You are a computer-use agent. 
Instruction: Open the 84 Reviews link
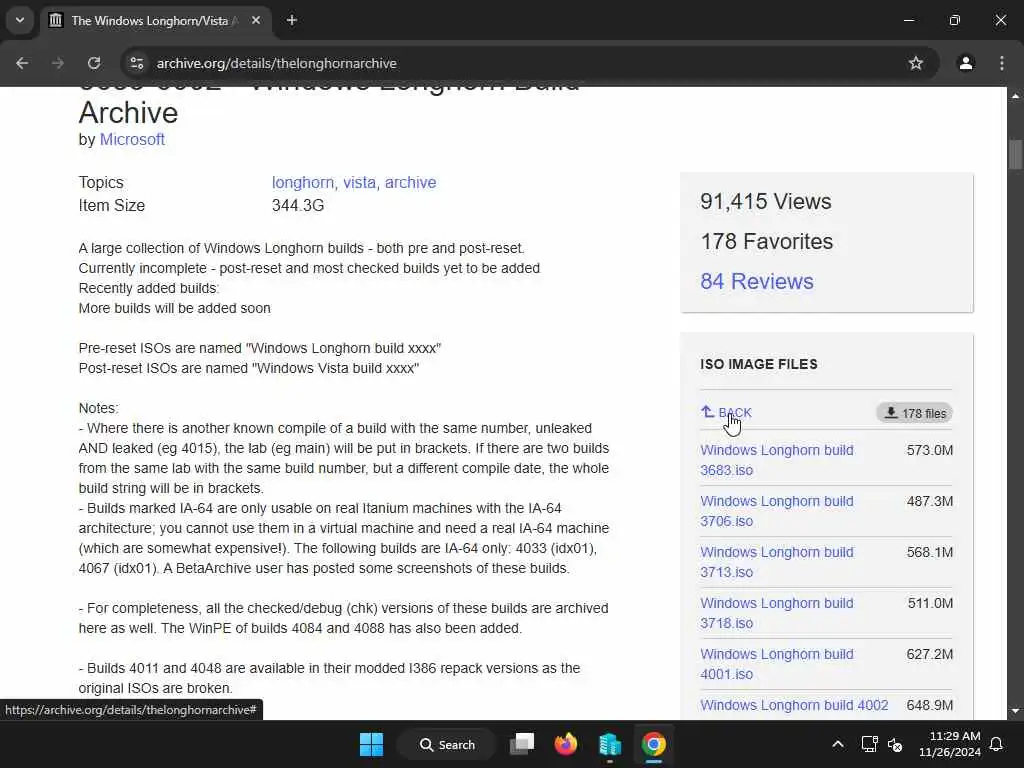(757, 281)
